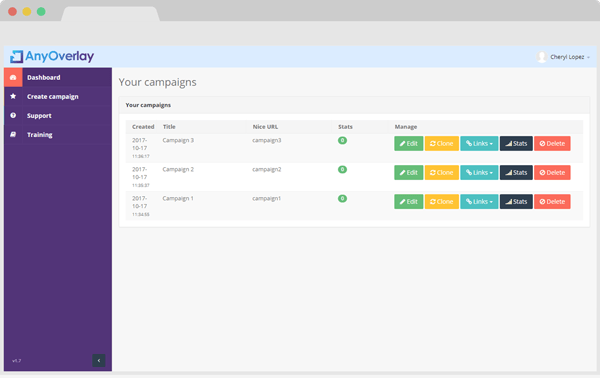
Task: Open the Training menu item
Action: [x=58, y=135]
